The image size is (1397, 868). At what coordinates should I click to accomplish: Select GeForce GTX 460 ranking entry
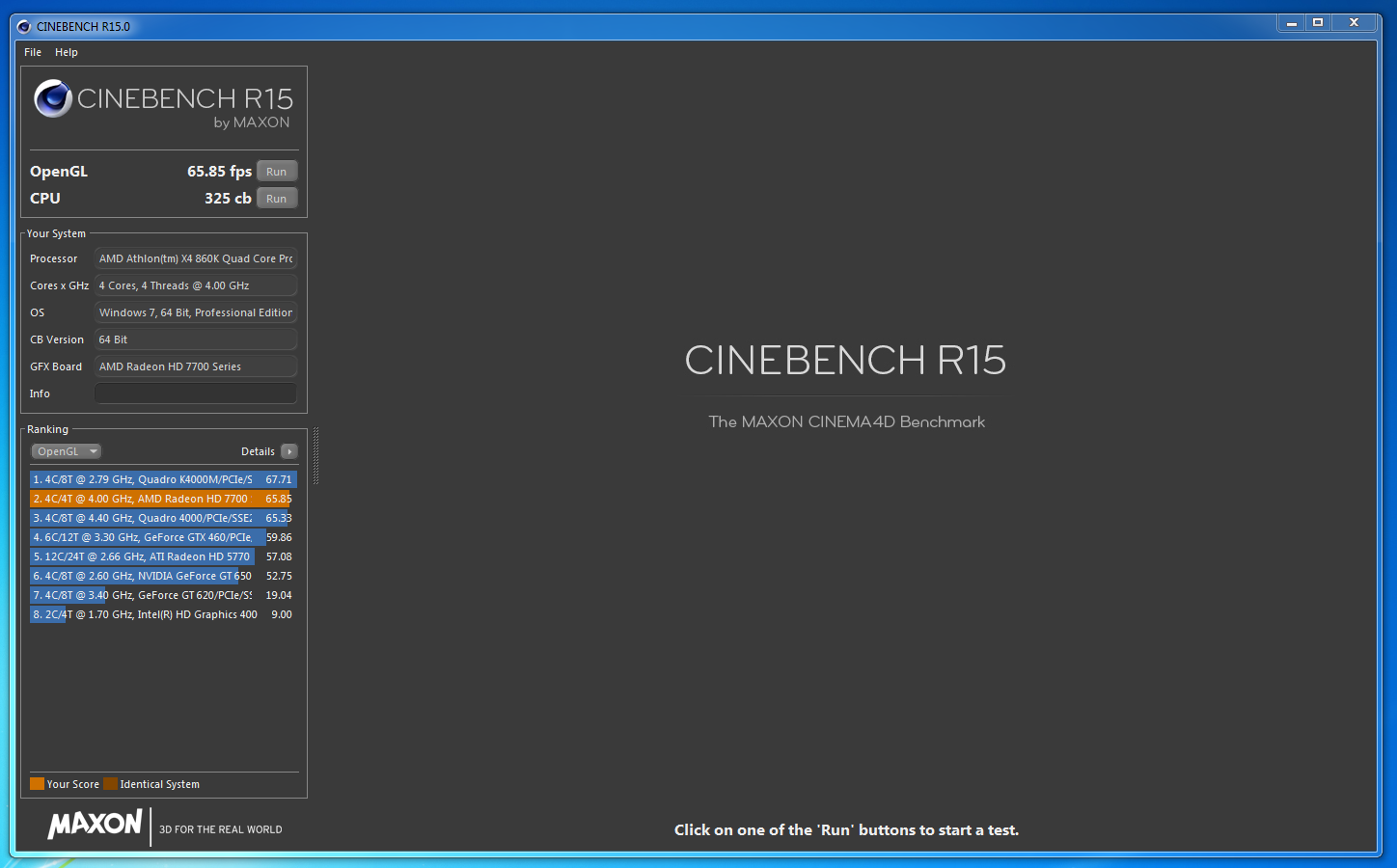(x=162, y=537)
